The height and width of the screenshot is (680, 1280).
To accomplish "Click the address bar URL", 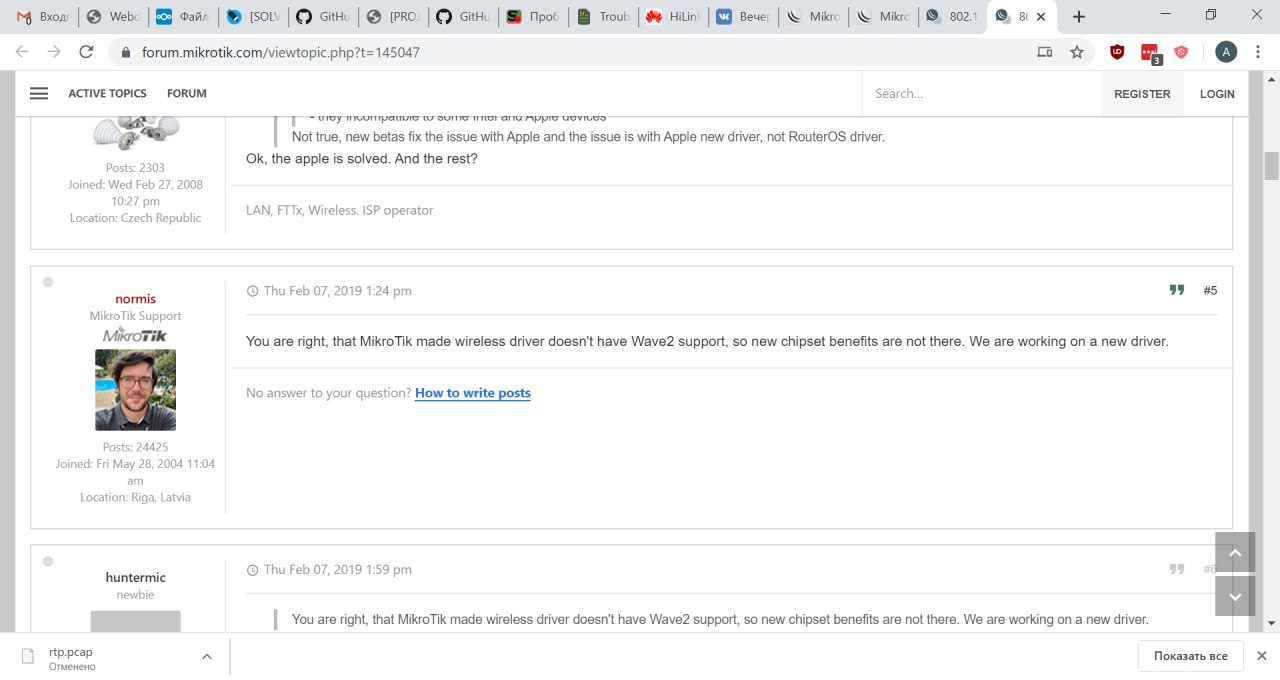I will pyautogui.click(x=280, y=52).
